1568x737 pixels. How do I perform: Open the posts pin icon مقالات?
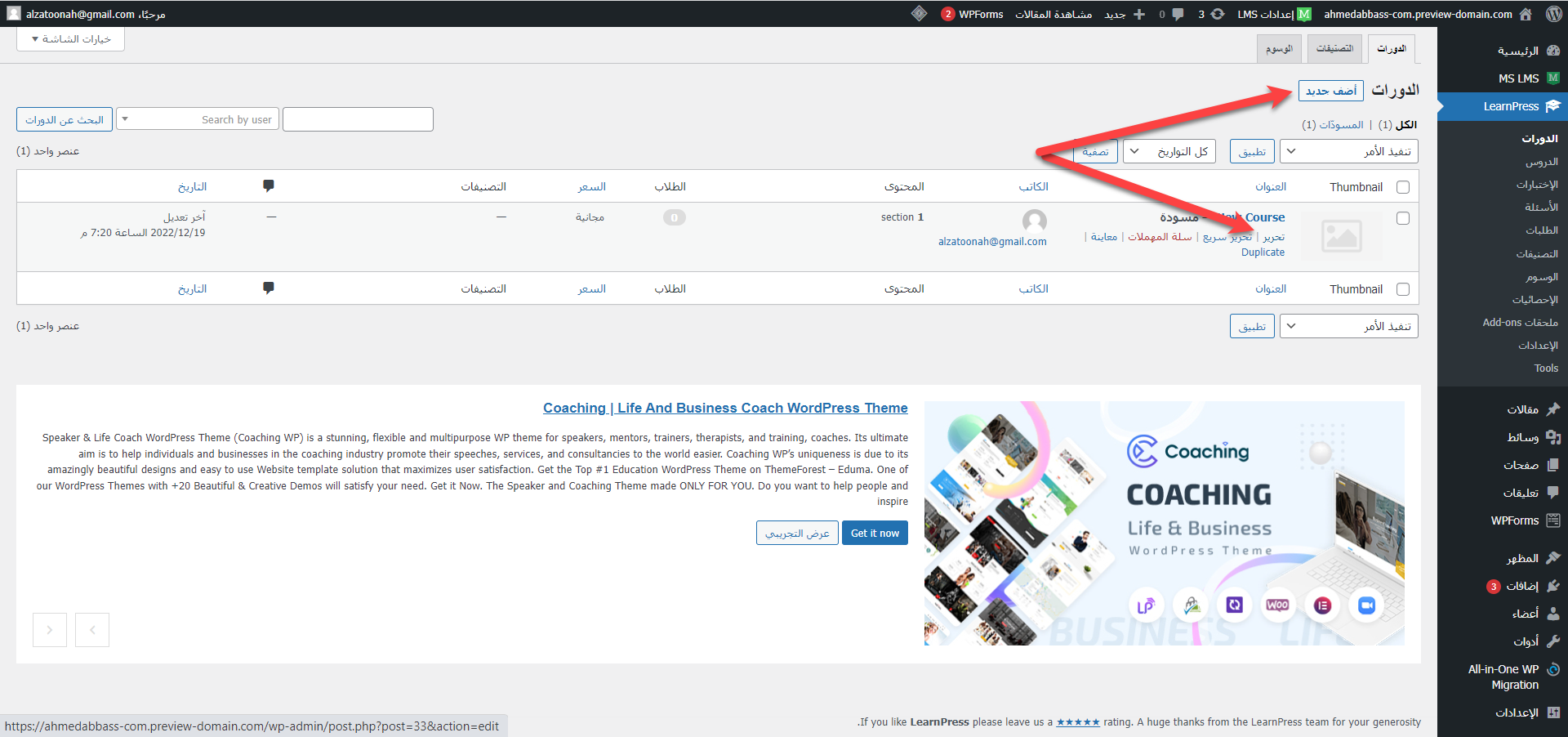click(x=1553, y=409)
